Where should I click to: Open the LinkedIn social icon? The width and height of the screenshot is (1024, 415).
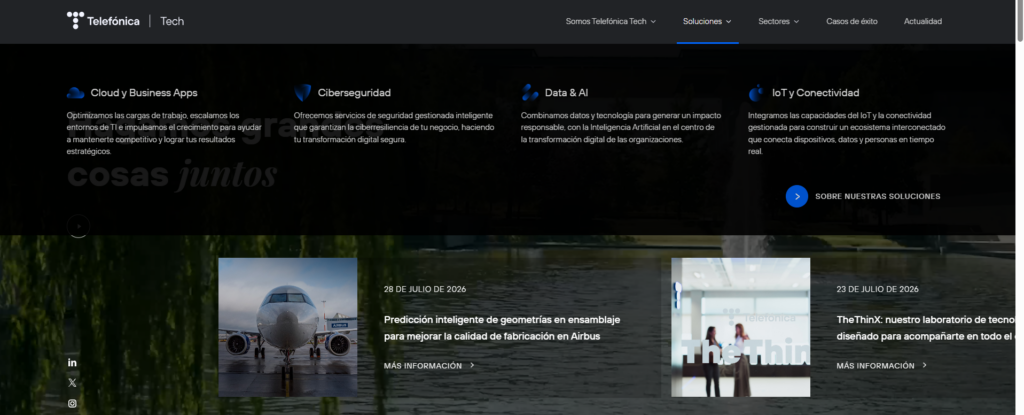click(x=72, y=363)
